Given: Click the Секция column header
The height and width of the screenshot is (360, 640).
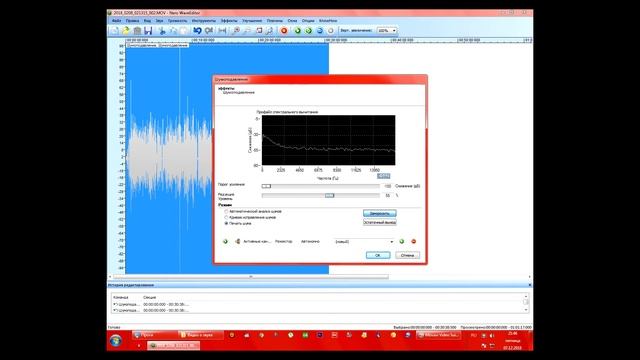Looking at the screenshot, I should tap(149, 298).
